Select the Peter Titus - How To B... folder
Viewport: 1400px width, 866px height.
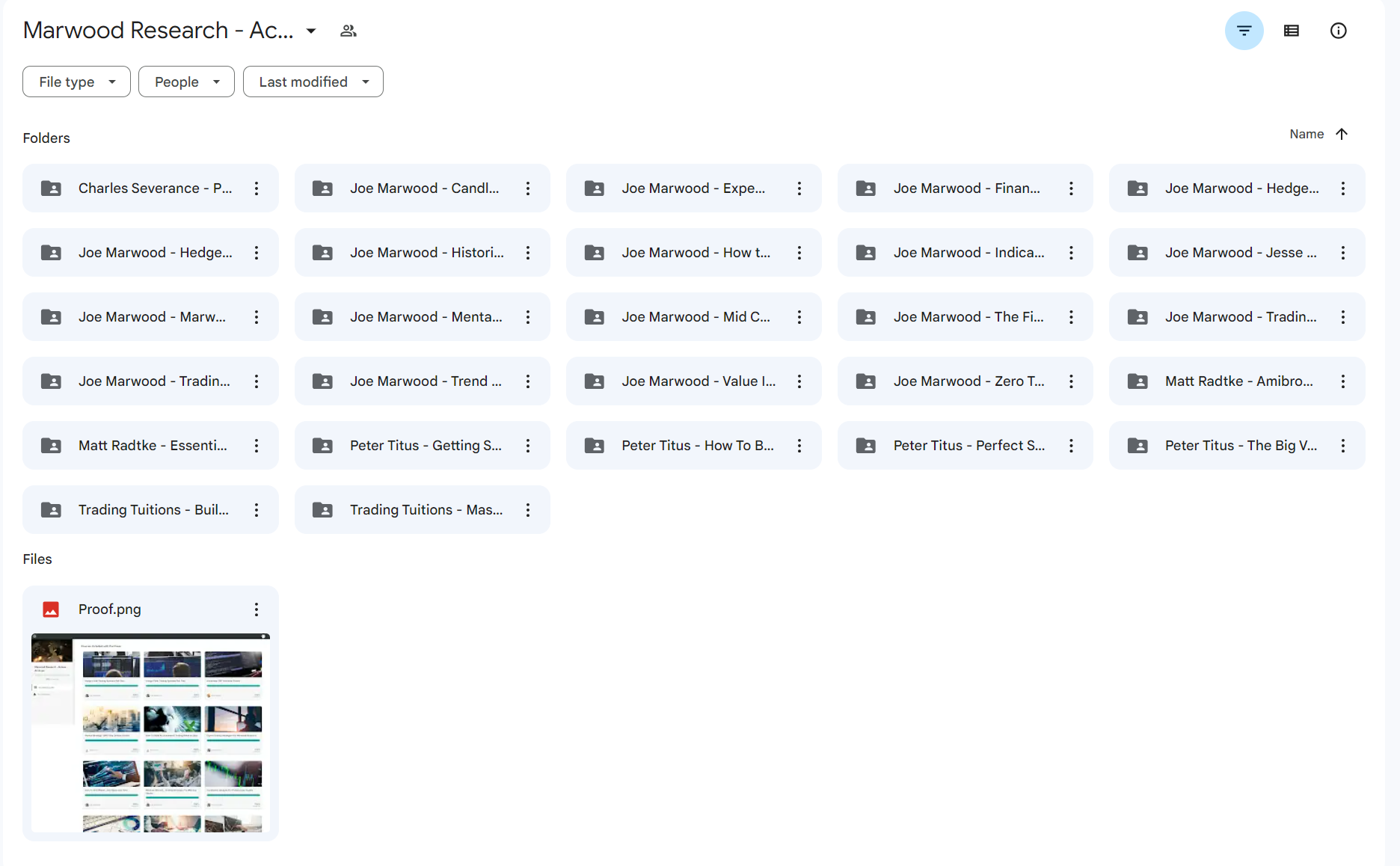tap(693, 446)
